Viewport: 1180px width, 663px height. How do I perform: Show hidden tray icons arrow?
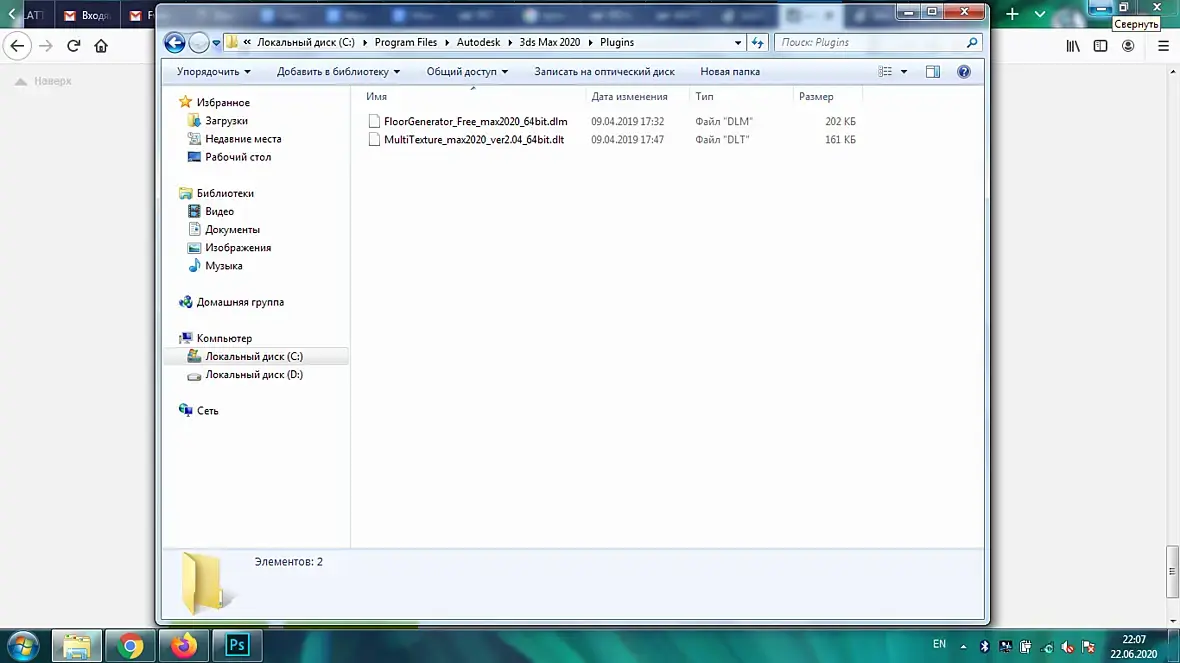(x=963, y=646)
